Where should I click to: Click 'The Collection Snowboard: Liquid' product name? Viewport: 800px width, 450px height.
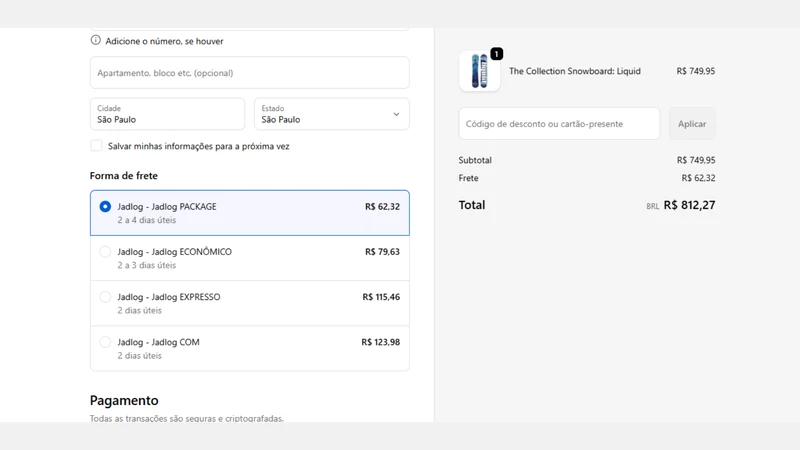[x=574, y=71]
